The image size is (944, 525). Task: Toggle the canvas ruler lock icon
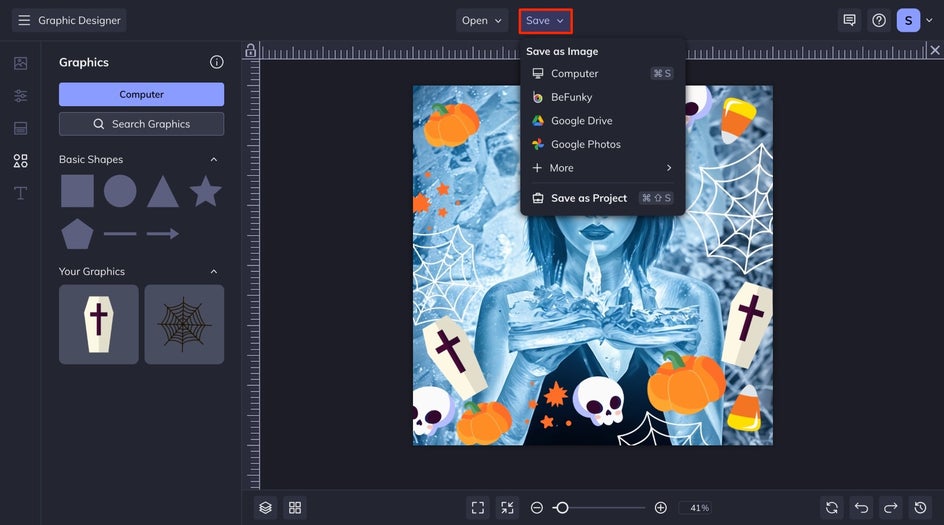250,51
